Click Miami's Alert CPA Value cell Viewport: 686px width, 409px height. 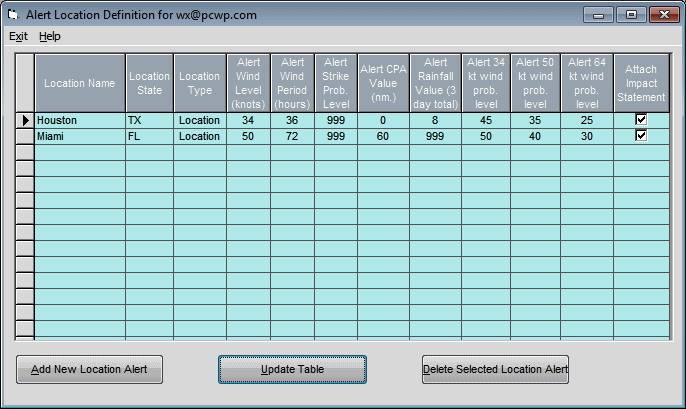383,136
